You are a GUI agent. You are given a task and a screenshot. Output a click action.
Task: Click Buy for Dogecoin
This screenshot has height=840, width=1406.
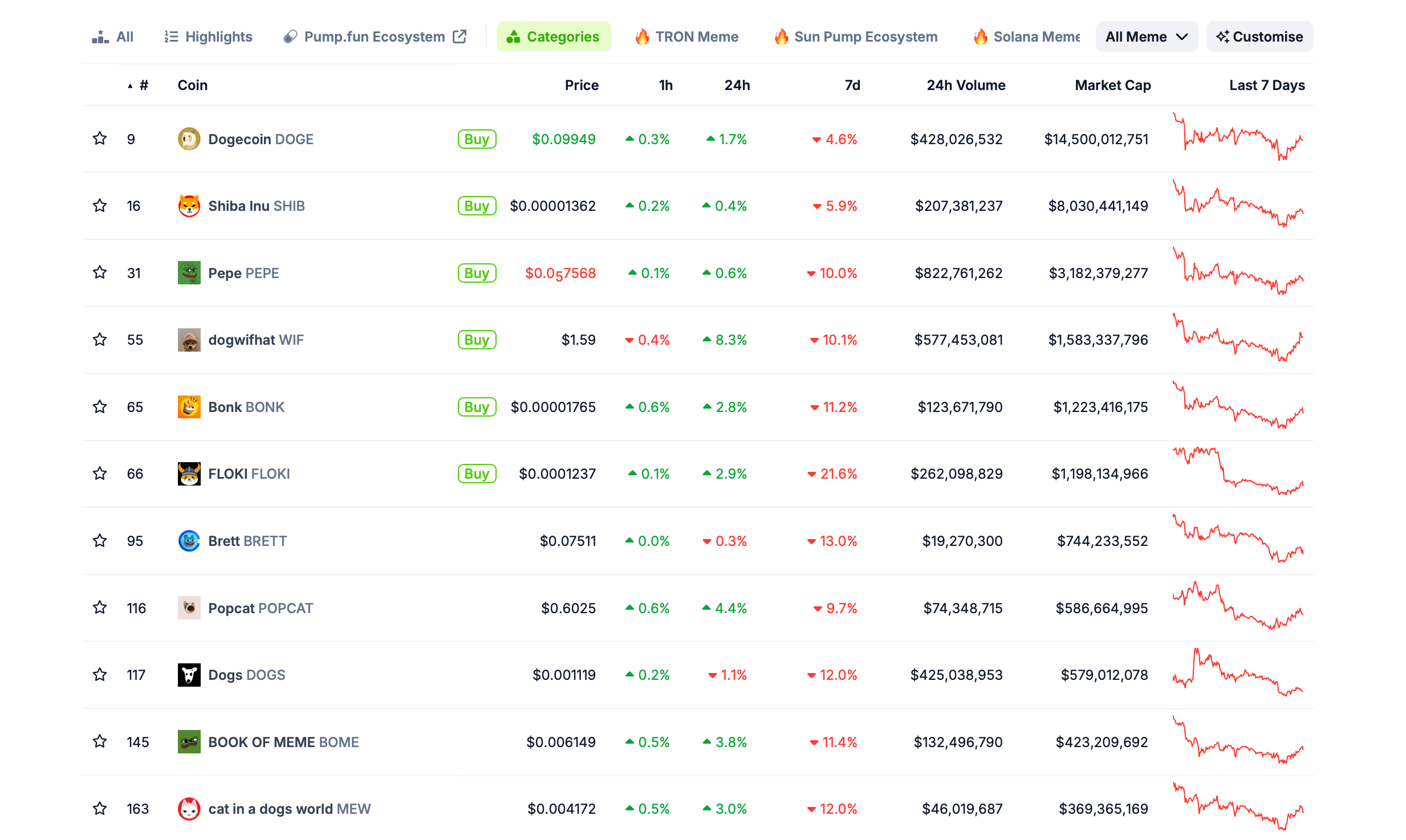tap(477, 139)
